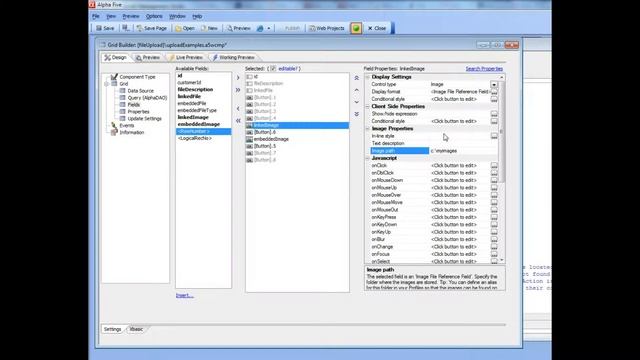
Task: Click the editable? link text
Action: coord(288,69)
